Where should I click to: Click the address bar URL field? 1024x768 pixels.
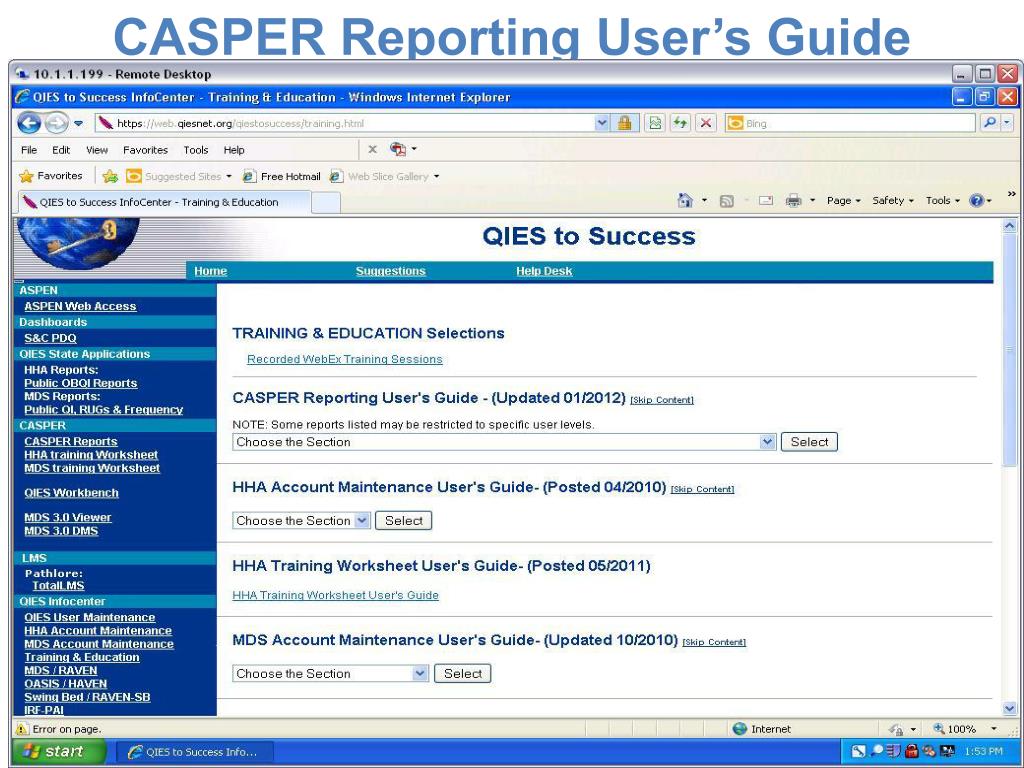pos(344,123)
